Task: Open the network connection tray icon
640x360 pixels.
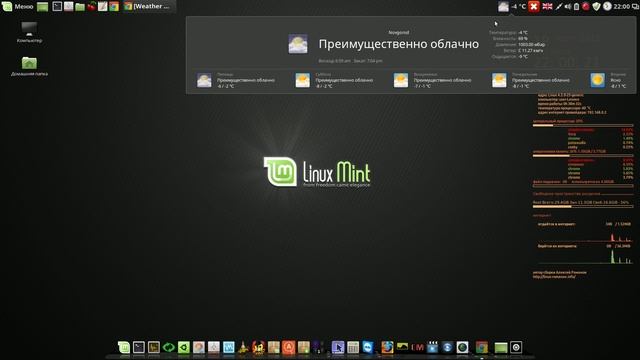Action: click(x=559, y=7)
